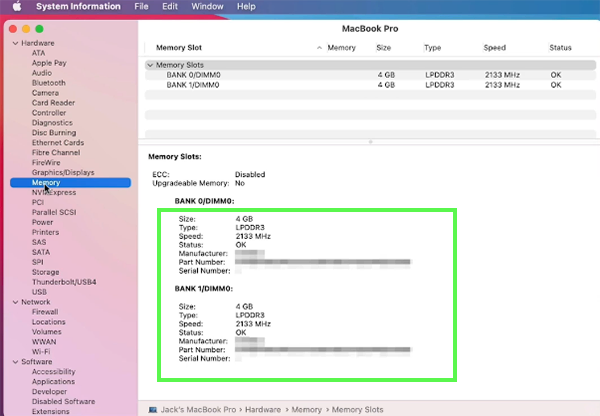Select USB in the sidebar
The image size is (600, 416).
[39, 292]
